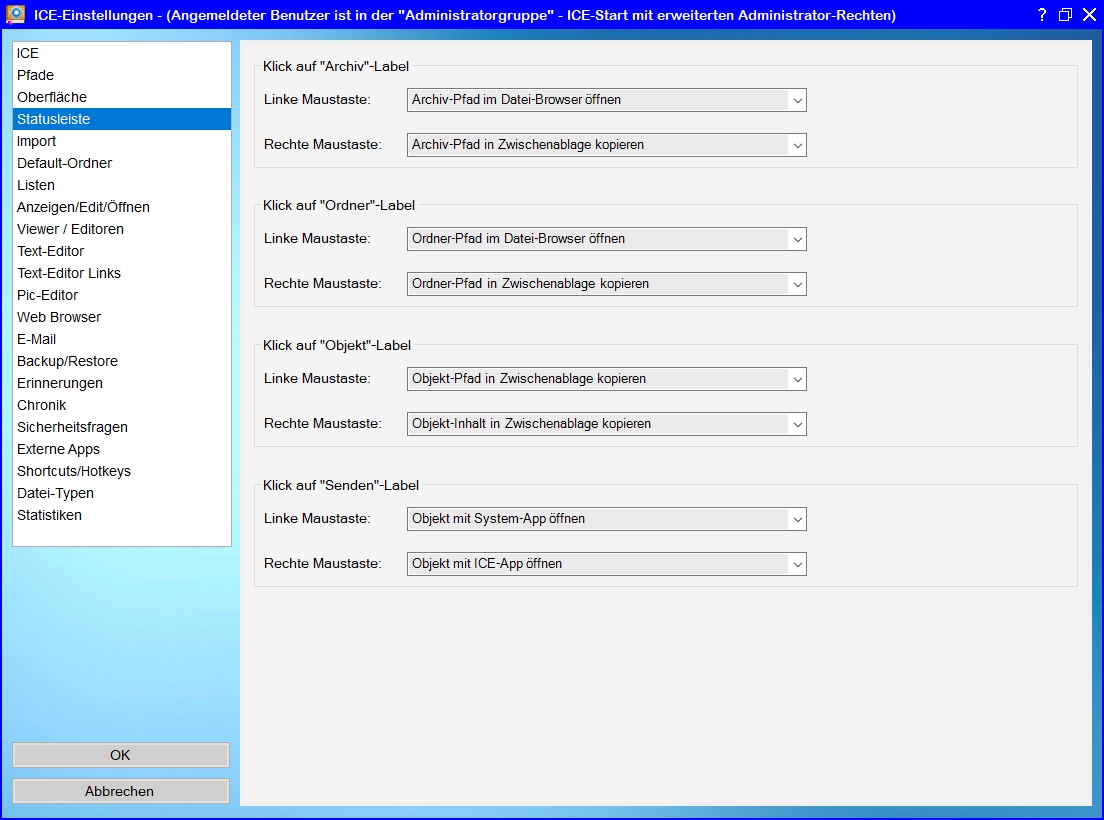The width and height of the screenshot is (1104, 820).
Task: Show Externe Apps settings
Action: (x=122, y=449)
